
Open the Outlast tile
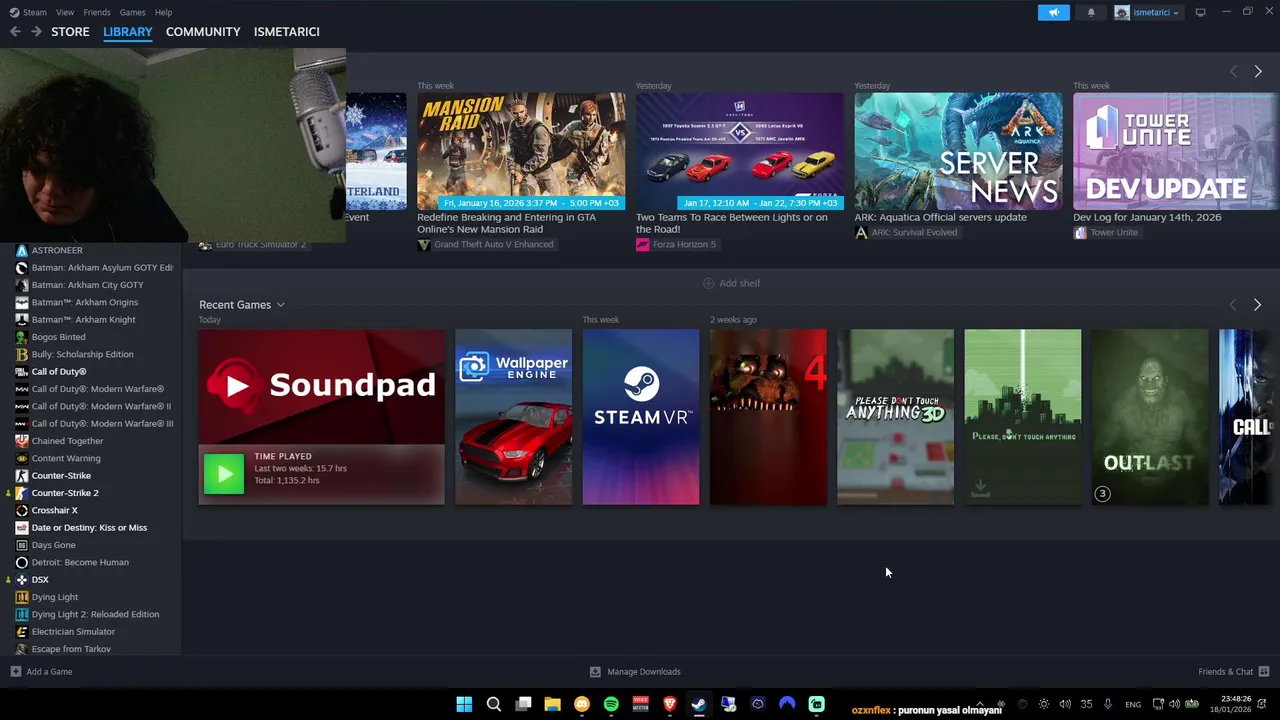(x=1150, y=417)
